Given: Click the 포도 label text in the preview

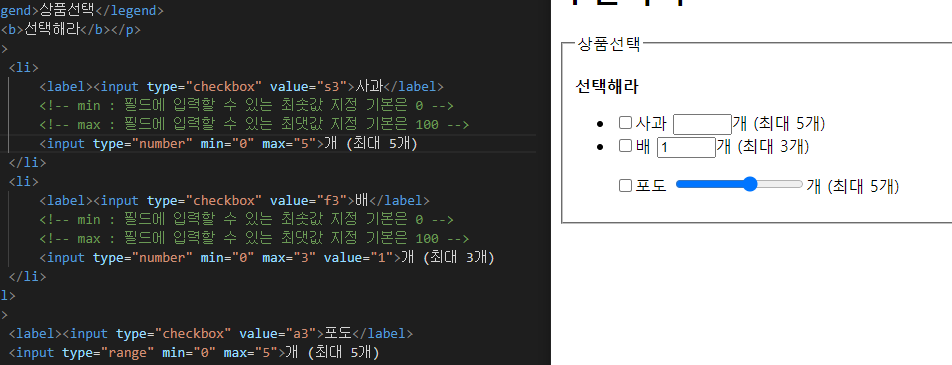Looking at the screenshot, I should tap(651, 186).
